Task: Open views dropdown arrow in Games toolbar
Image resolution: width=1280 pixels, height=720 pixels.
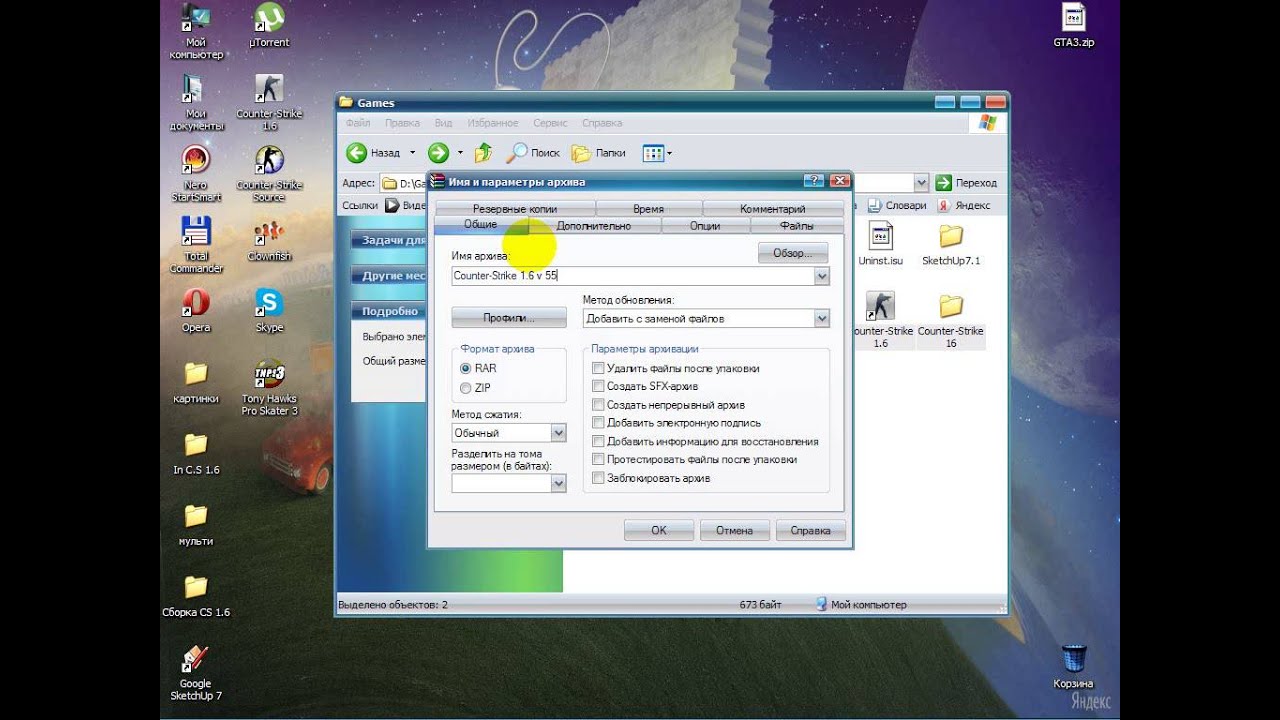Action: (670, 153)
